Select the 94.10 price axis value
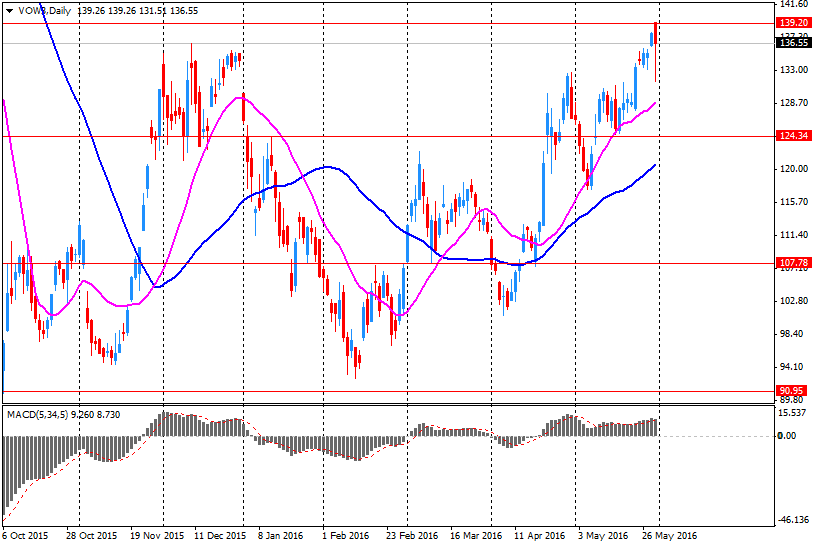This screenshot has width=814, height=544. (x=792, y=367)
